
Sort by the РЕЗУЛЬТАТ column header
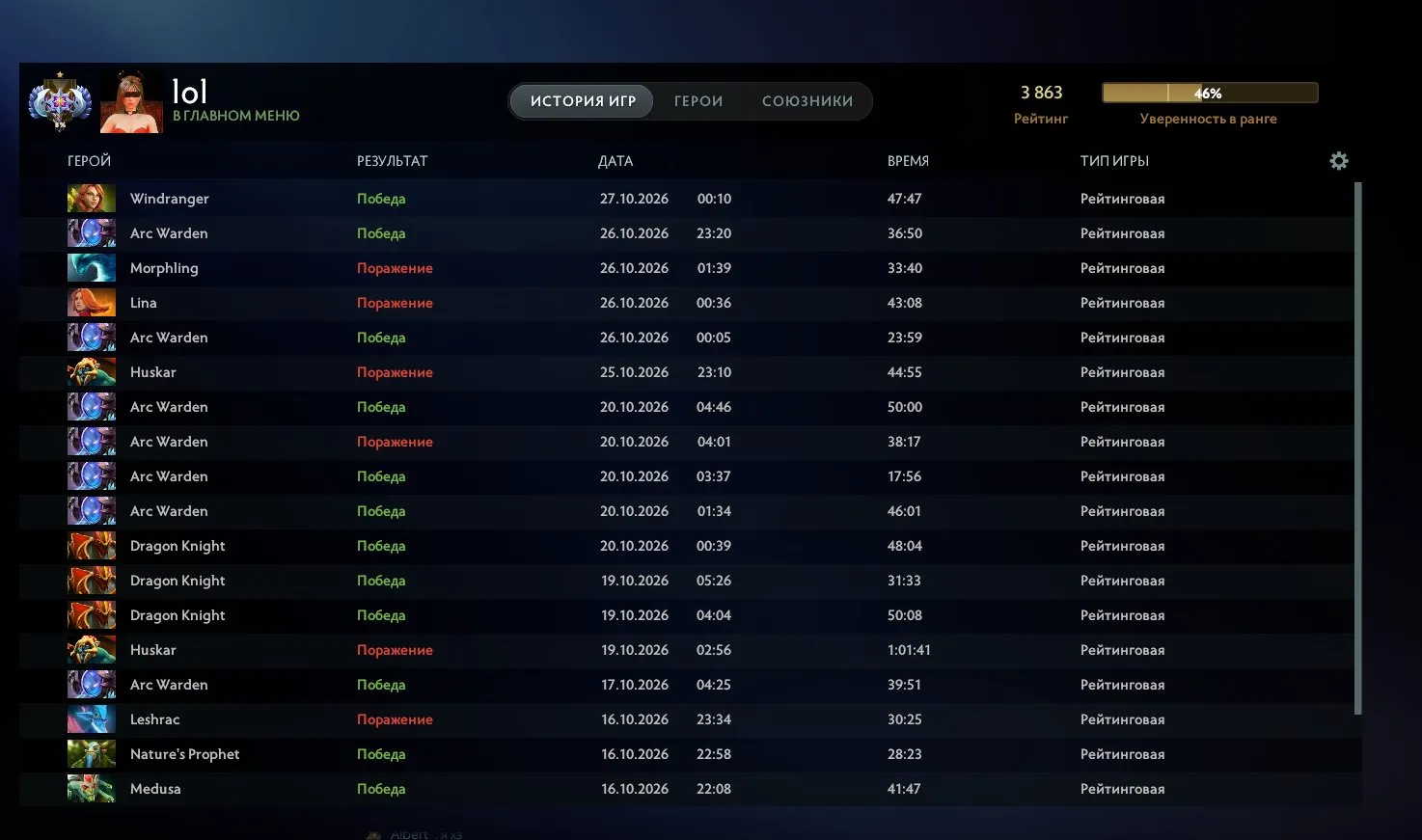click(x=392, y=161)
